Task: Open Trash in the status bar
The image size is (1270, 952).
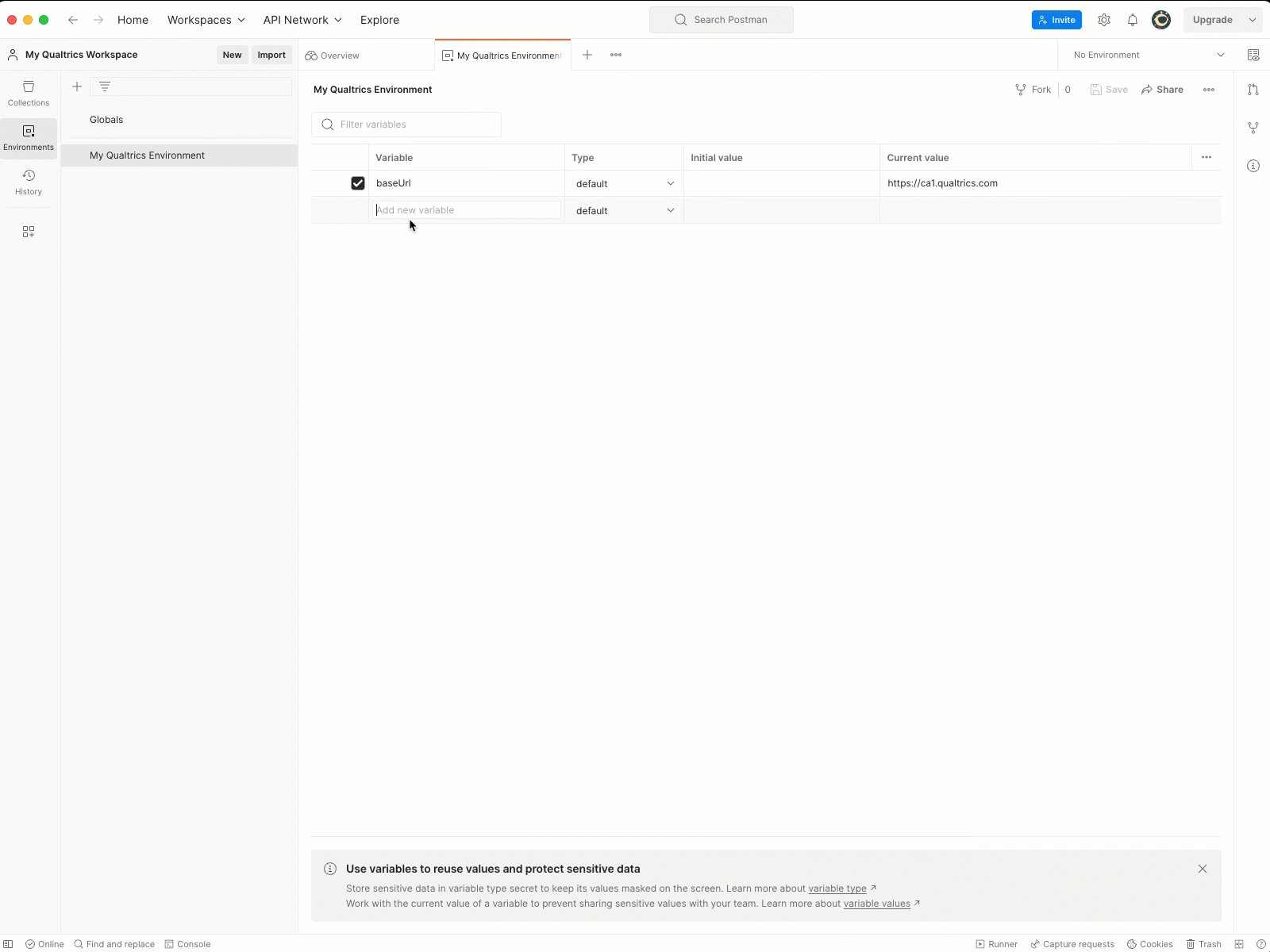Action: pos(1204,944)
